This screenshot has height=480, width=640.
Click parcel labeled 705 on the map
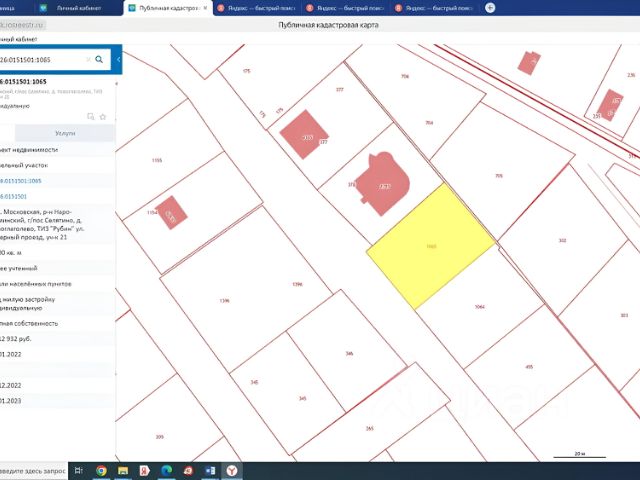(x=499, y=176)
